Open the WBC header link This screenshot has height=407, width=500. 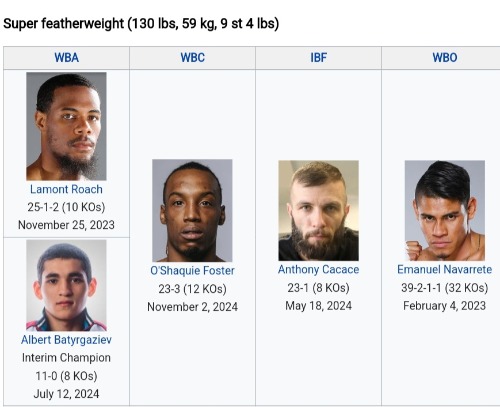[x=192, y=58]
